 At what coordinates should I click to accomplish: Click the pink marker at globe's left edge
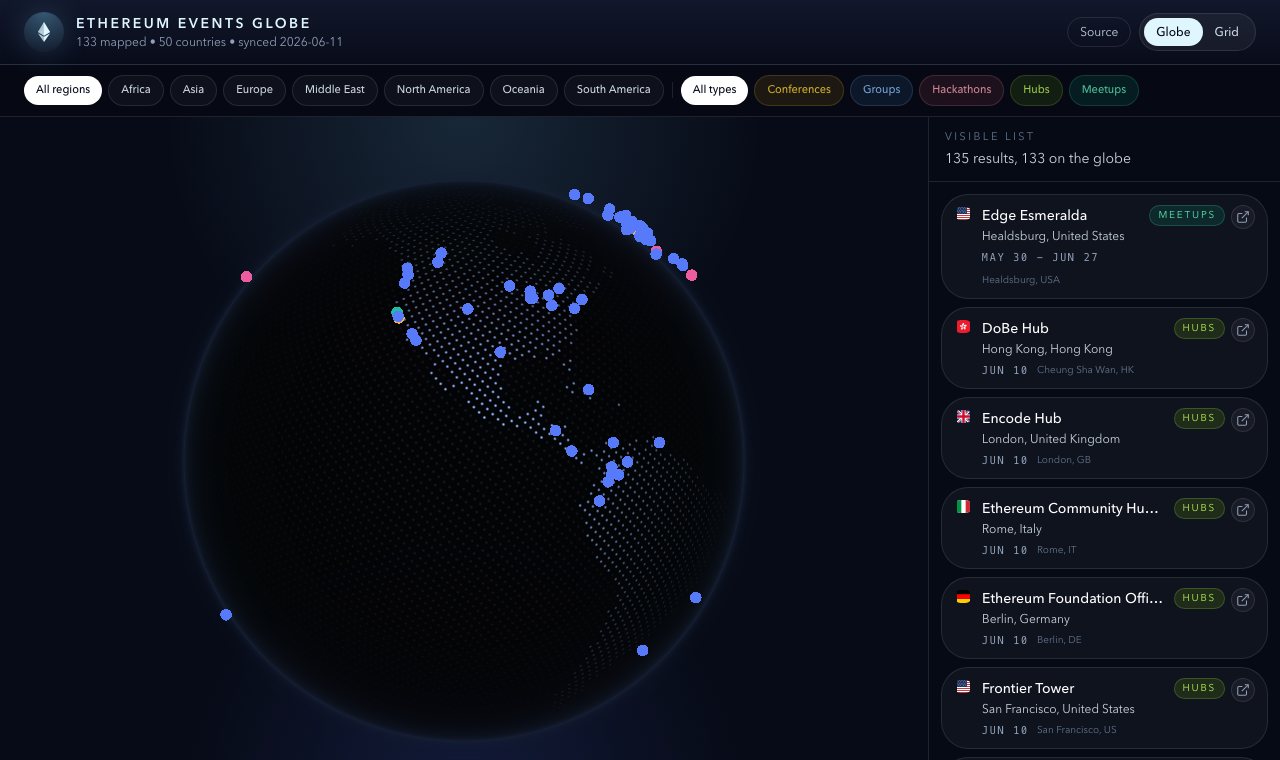click(246, 277)
